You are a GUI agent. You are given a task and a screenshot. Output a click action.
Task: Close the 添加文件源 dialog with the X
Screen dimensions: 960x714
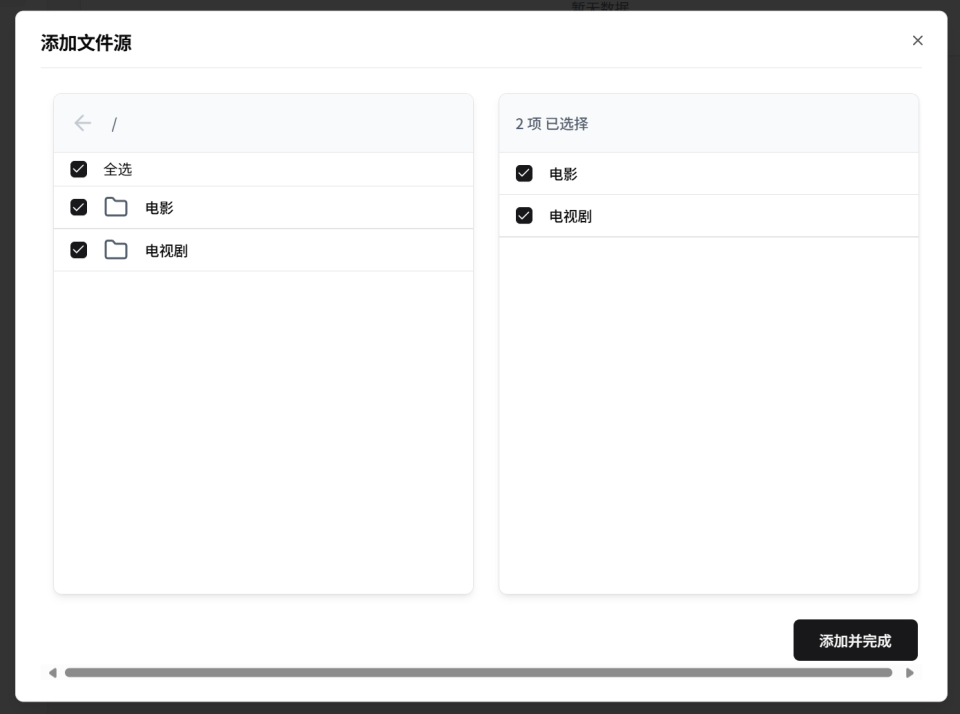point(917,40)
